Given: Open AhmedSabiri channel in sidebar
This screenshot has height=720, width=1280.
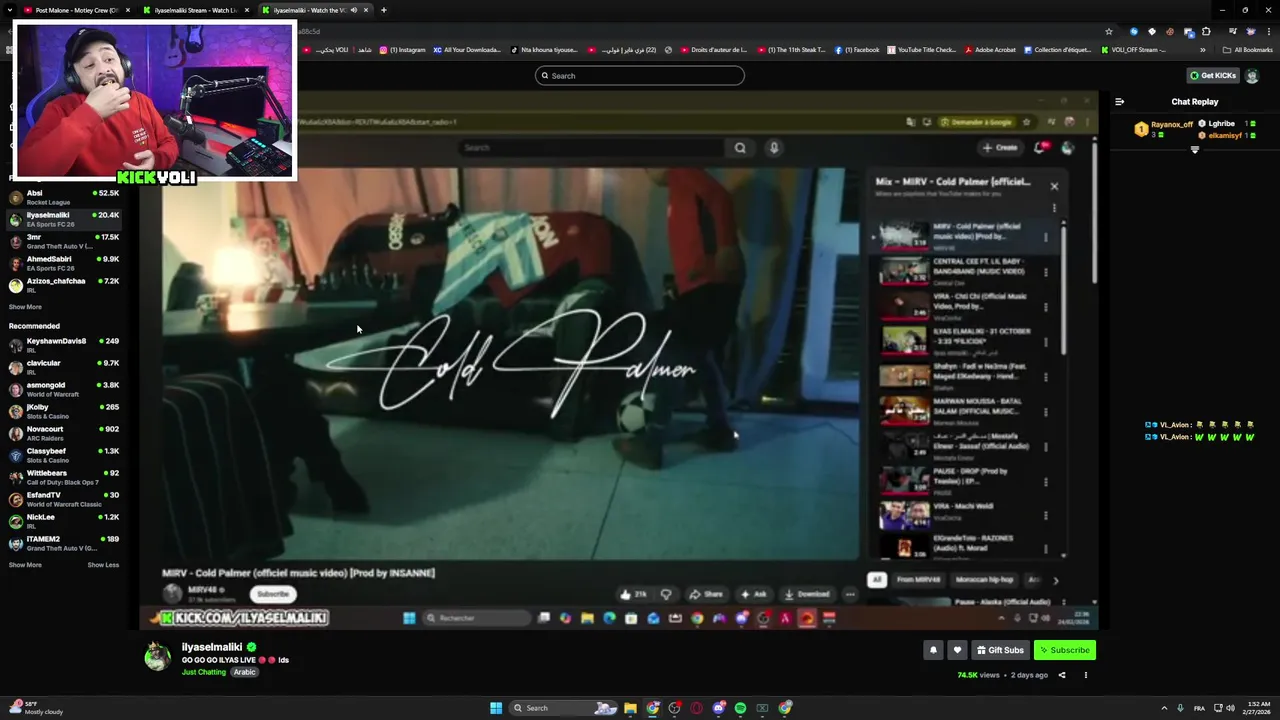Looking at the screenshot, I should (64, 263).
